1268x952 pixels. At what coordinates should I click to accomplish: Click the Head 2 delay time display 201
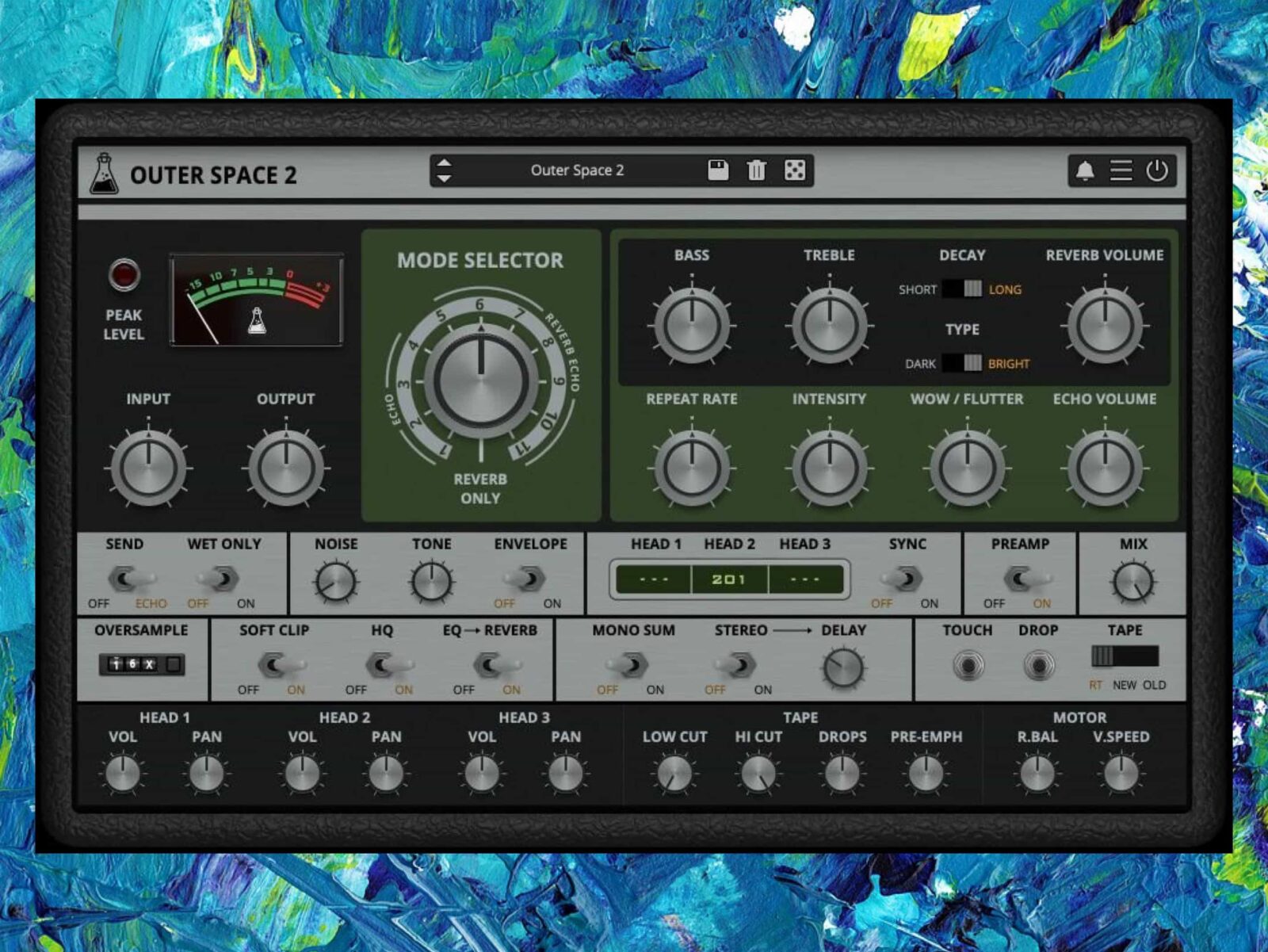pyautogui.click(x=728, y=579)
